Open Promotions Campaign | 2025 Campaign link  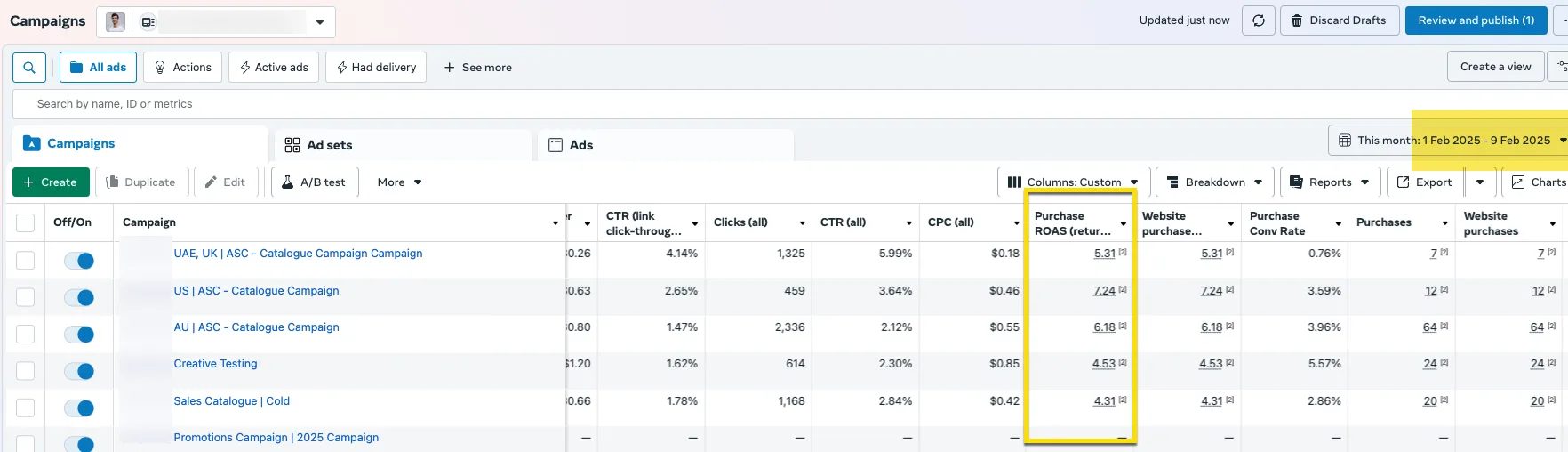[x=276, y=438]
